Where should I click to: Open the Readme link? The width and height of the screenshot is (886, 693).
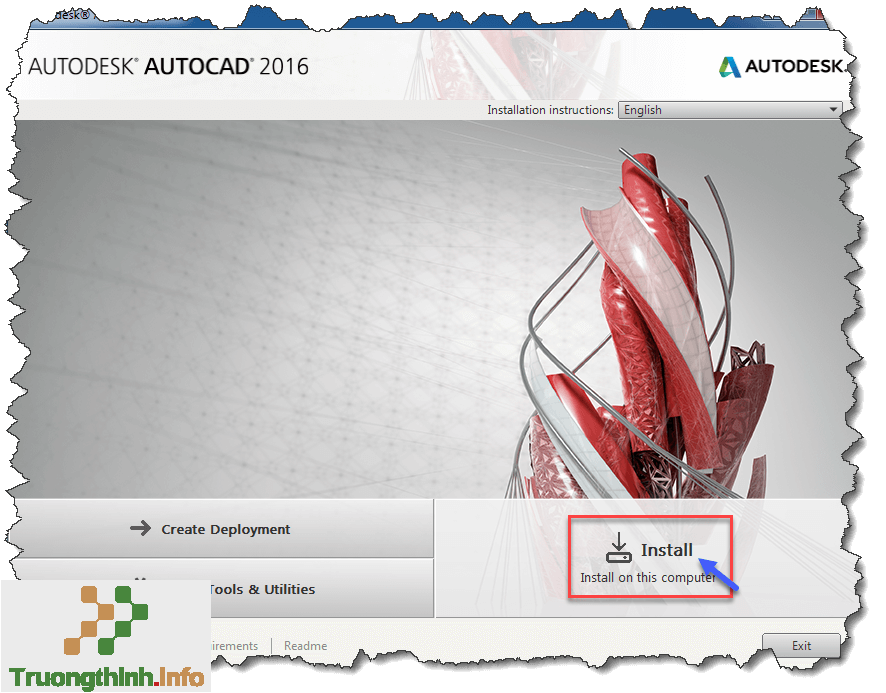tap(305, 646)
